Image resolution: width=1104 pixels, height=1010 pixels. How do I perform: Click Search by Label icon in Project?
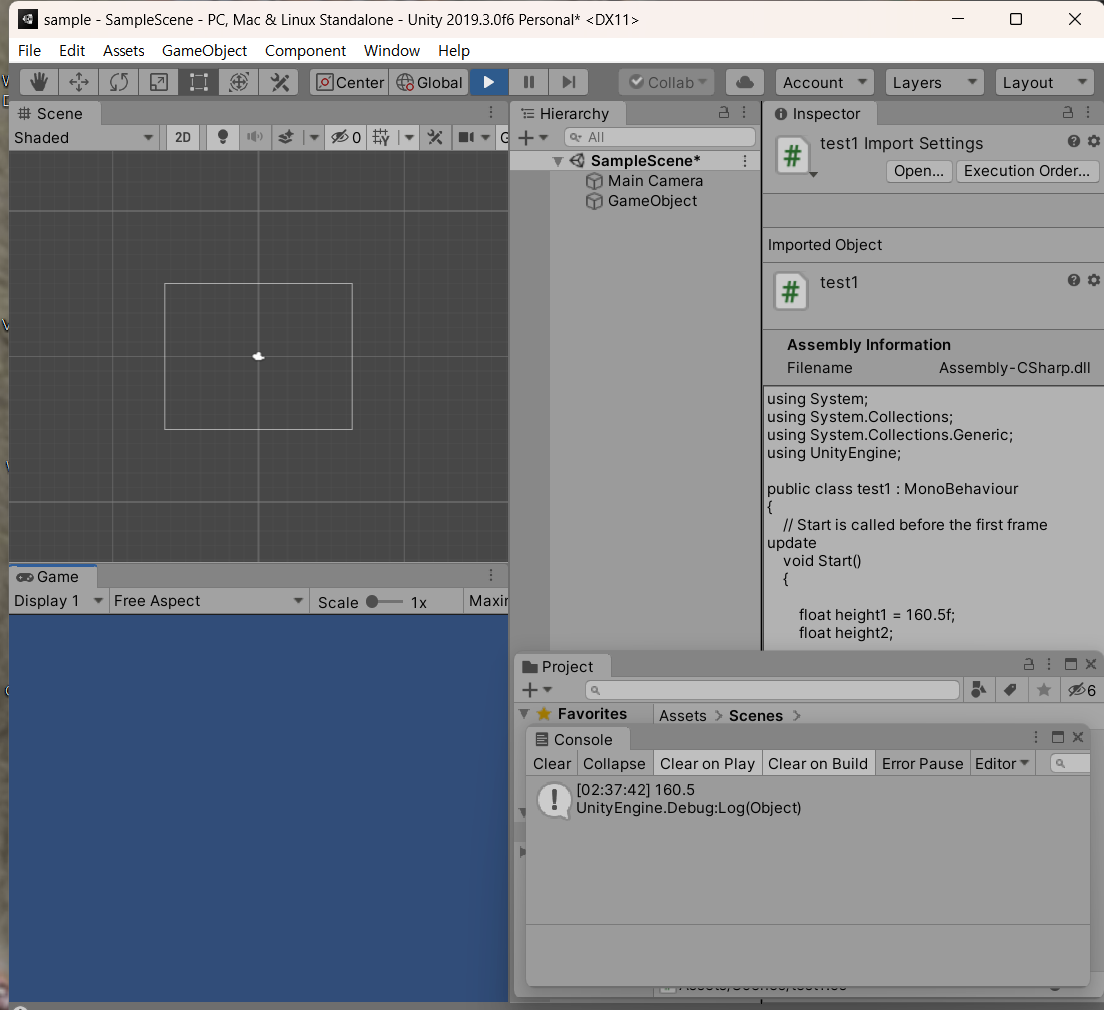(x=1010, y=690)
